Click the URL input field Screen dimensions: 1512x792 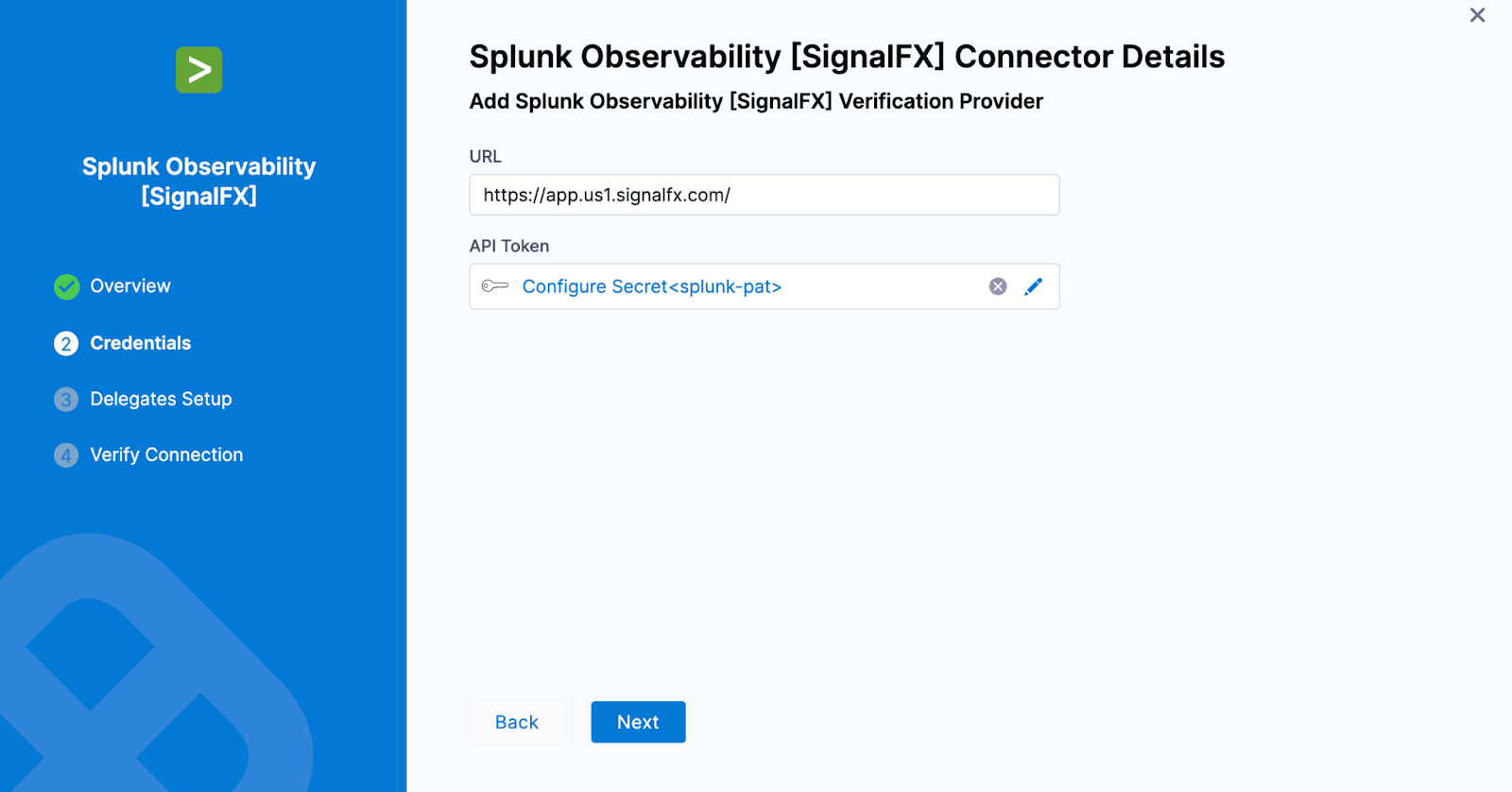pyautogui.click(x=763, y=195)
